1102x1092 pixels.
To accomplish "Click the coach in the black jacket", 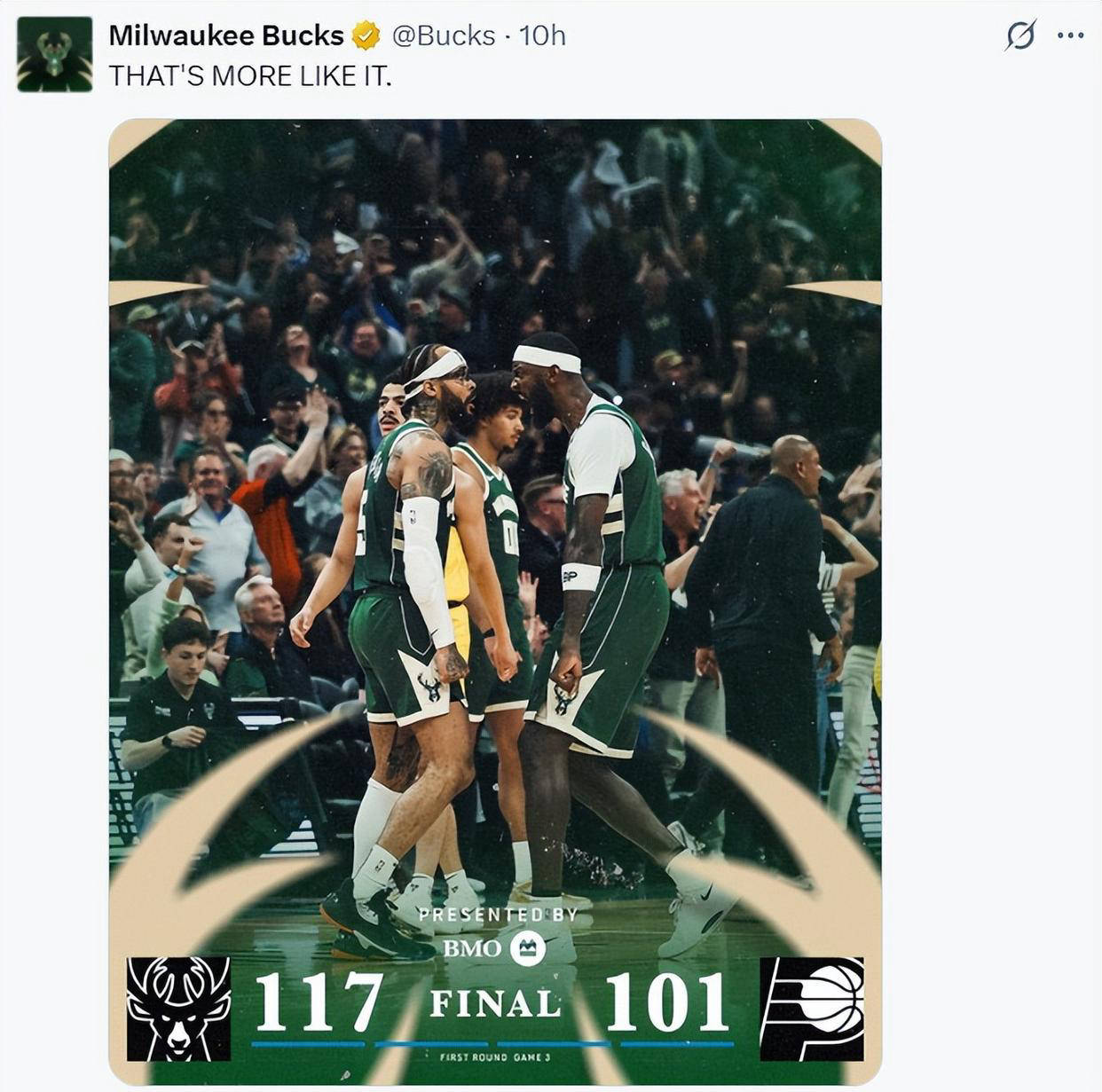I will [765, 603].
